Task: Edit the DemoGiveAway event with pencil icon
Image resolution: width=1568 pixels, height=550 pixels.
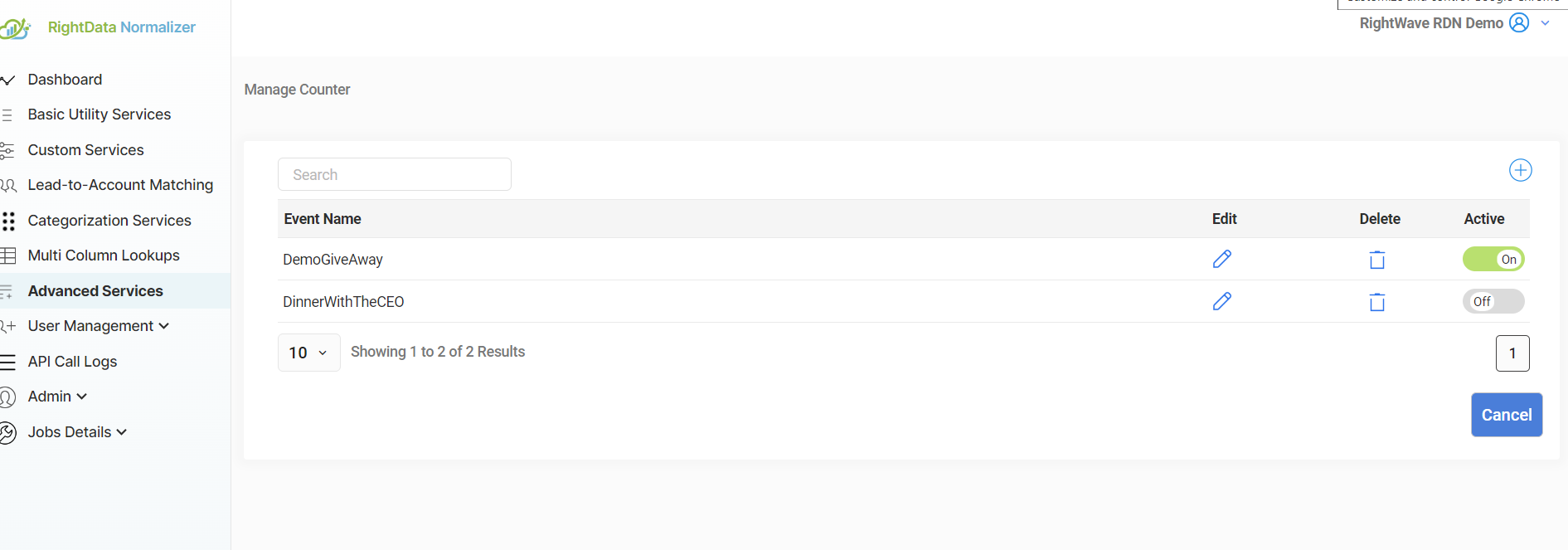Action: tap(1221, 259)
